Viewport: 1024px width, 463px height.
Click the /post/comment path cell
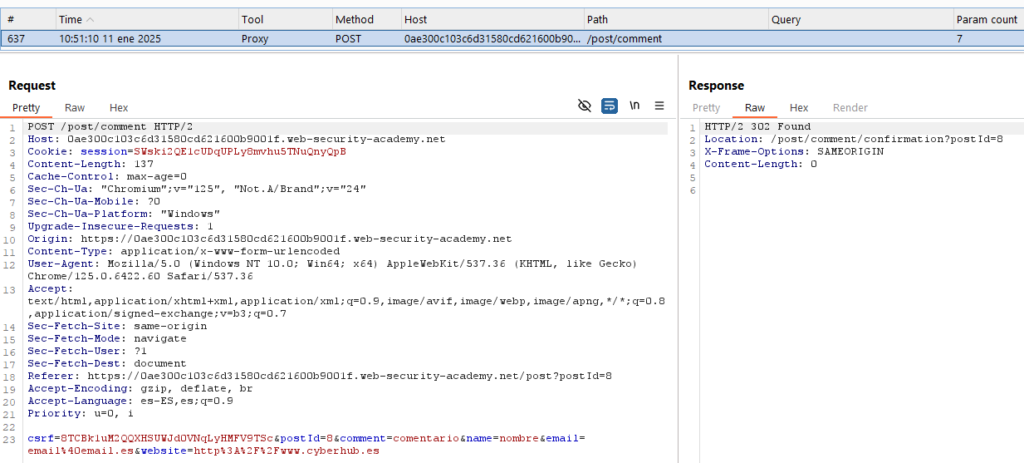(625, 39)
